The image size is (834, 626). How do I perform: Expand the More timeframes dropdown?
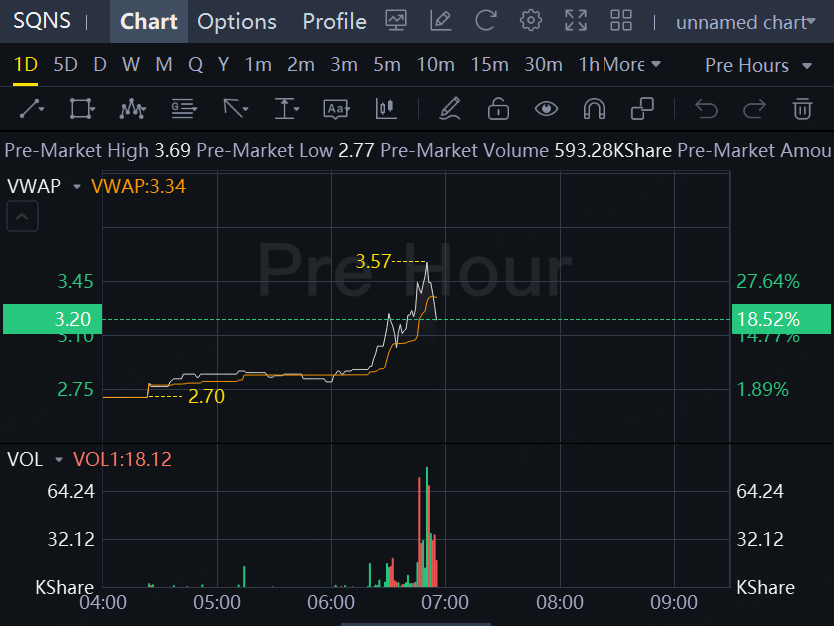[x=632, y=65]
